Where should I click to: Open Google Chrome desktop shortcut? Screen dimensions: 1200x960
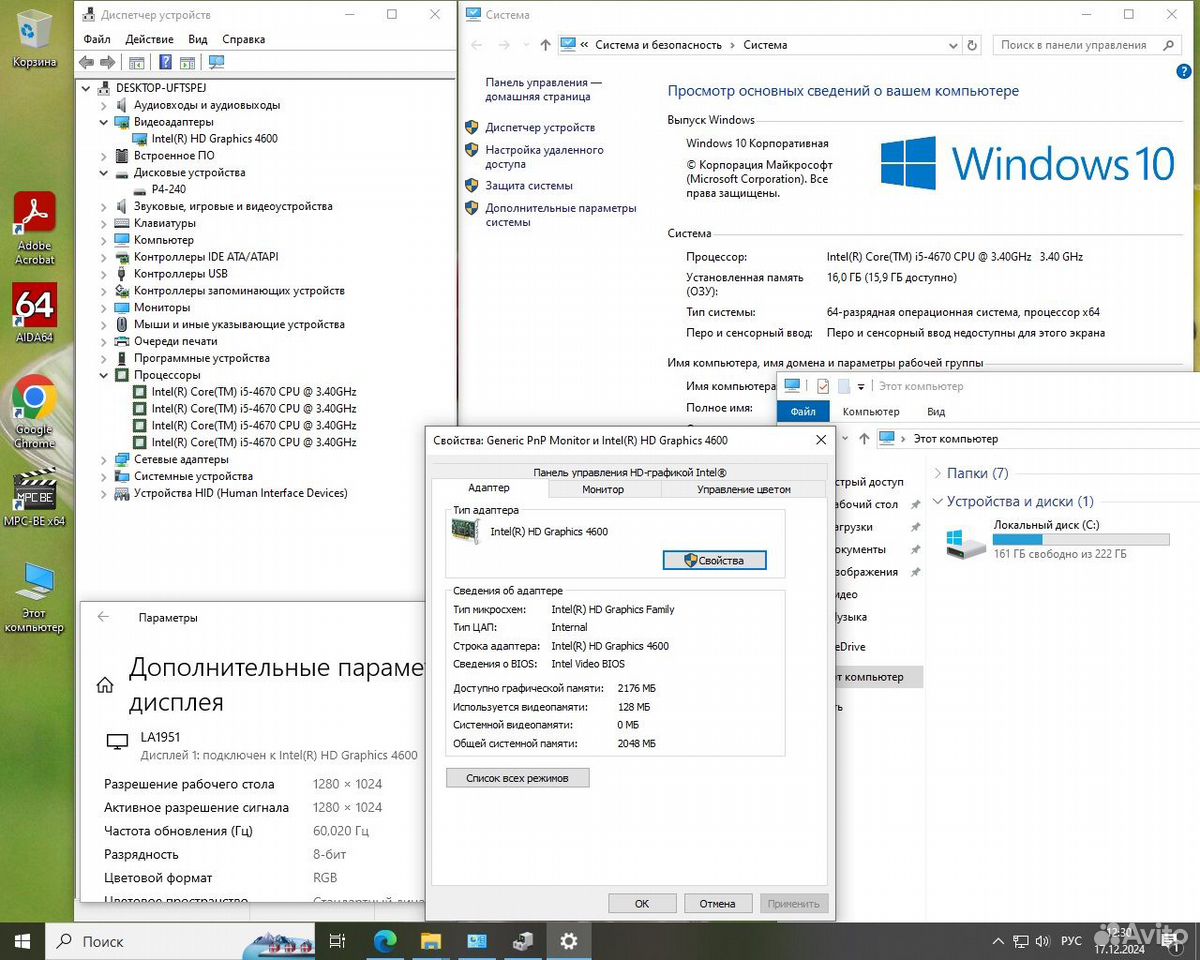(x=34, y=411)
